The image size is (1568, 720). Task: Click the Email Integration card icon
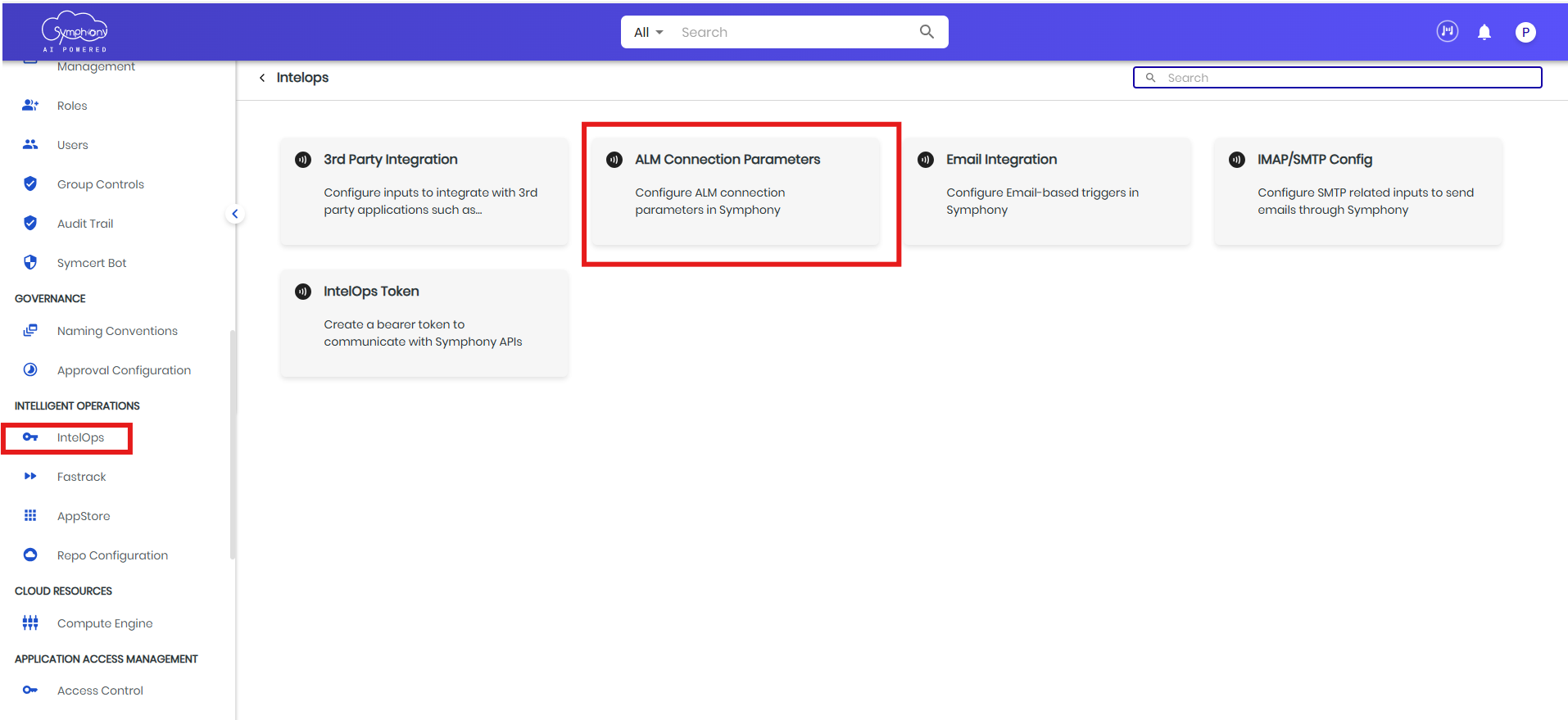(926, 159)
